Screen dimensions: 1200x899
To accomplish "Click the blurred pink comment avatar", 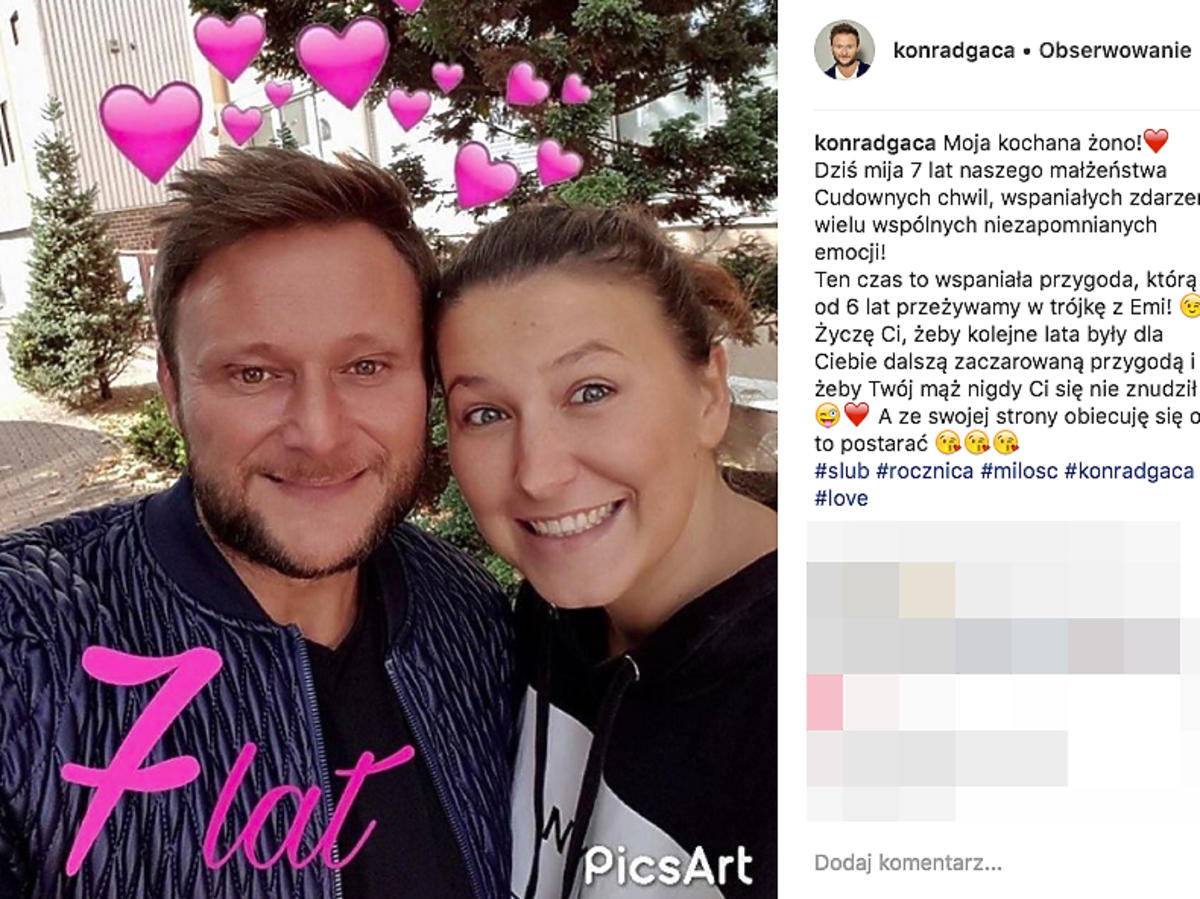I will (x=825, y=702).
